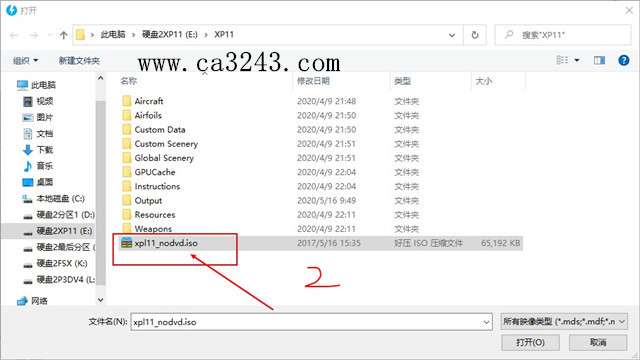Go forward with the right arrow
The image size is (640, 360).
34,36
